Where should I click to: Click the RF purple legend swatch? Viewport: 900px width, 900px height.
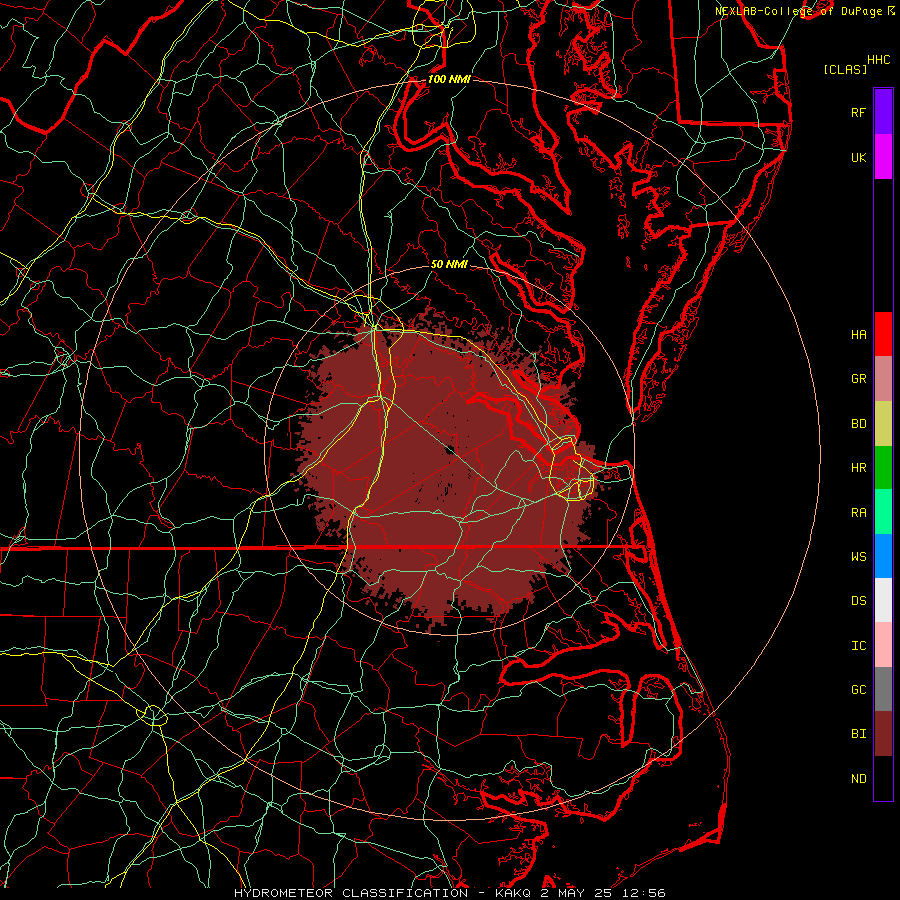click(883, 112)
